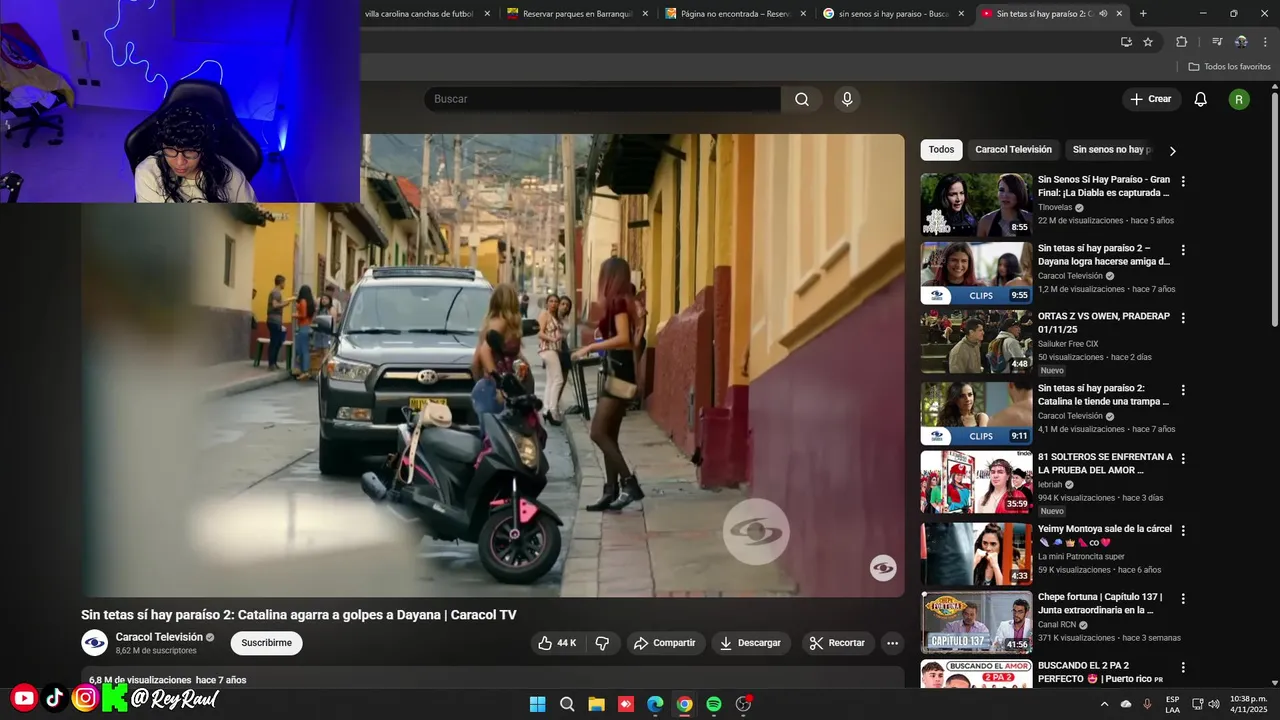This screenshot has width=1280, height=720.
Task: Open Chrome media controls icon
Action: (1217, 42)
